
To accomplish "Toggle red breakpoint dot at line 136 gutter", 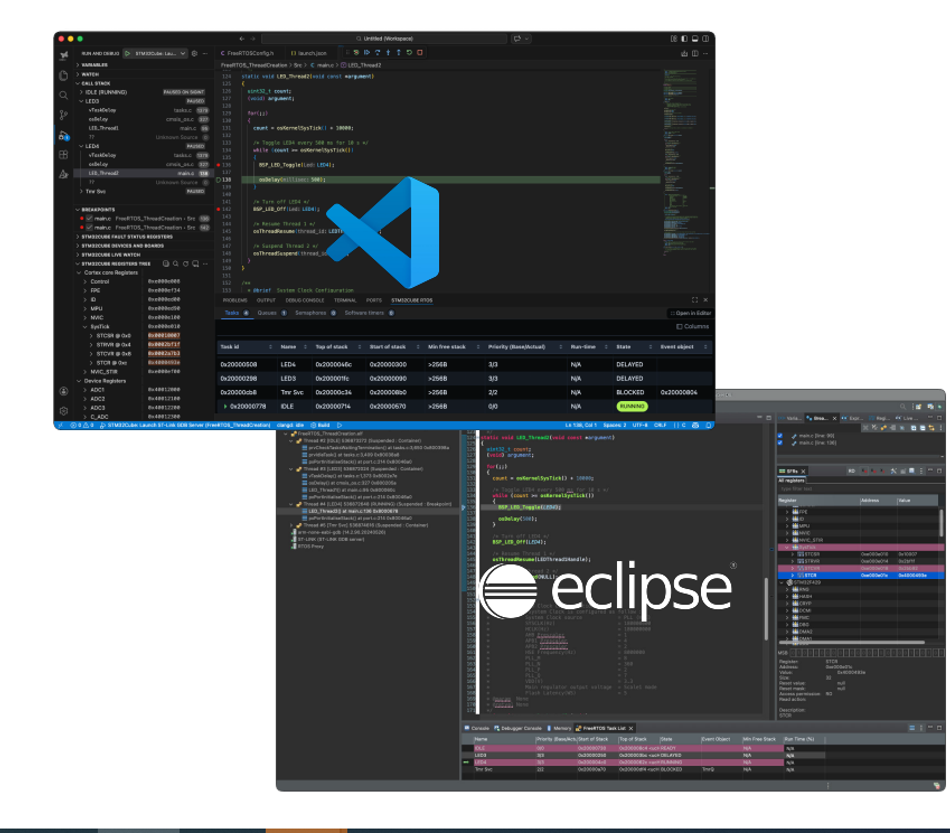I will click(219, 165).
